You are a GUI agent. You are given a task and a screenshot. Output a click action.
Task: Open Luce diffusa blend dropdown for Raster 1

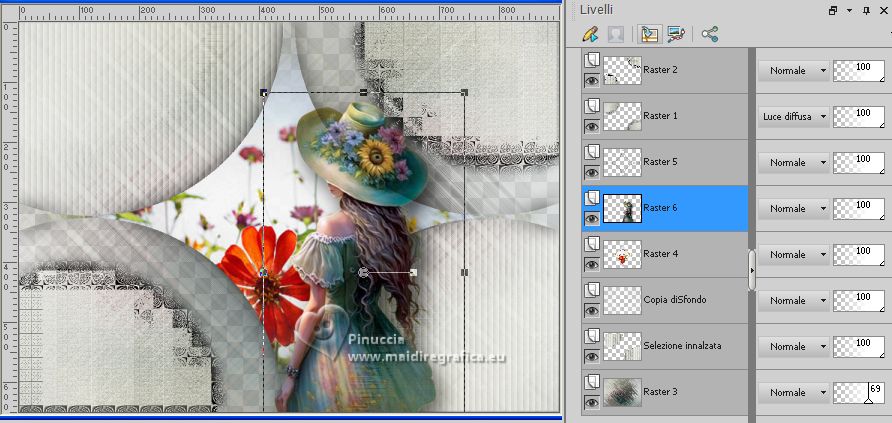click(793, 117)
